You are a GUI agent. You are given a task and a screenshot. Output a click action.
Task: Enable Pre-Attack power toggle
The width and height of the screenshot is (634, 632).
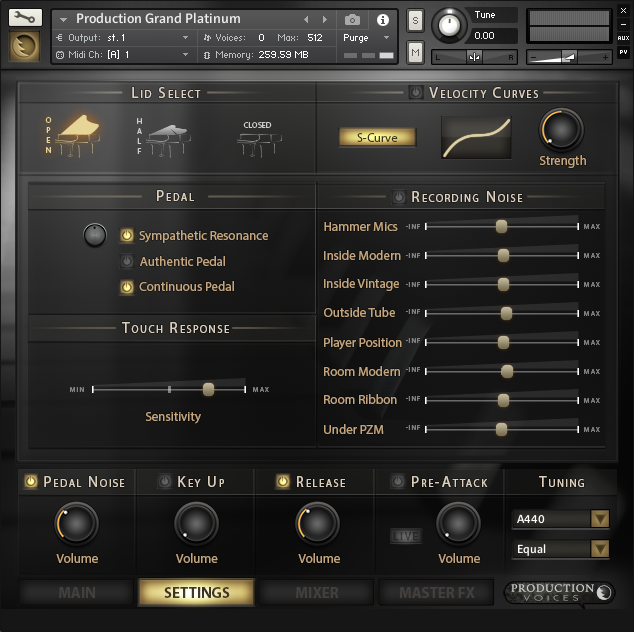click(398, 481)
